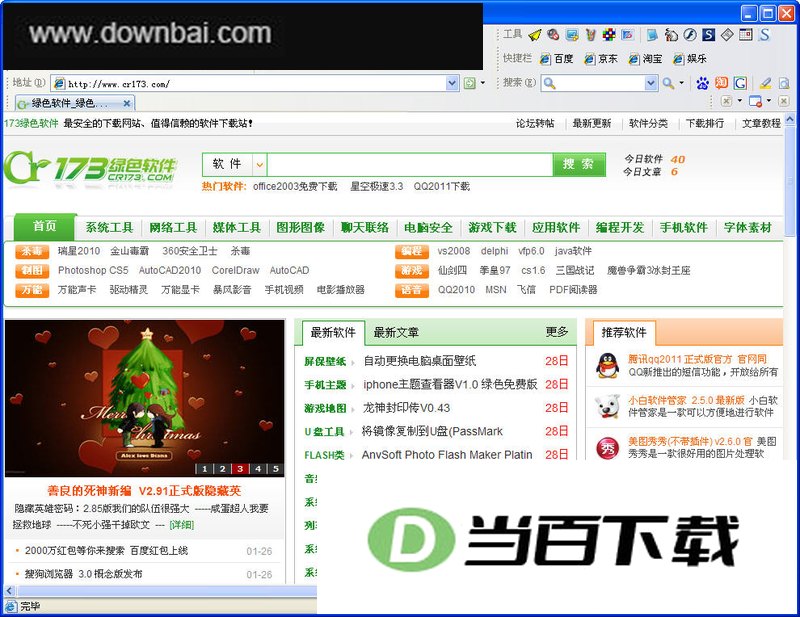Open the 娱乐 quick link

point(690,59)
